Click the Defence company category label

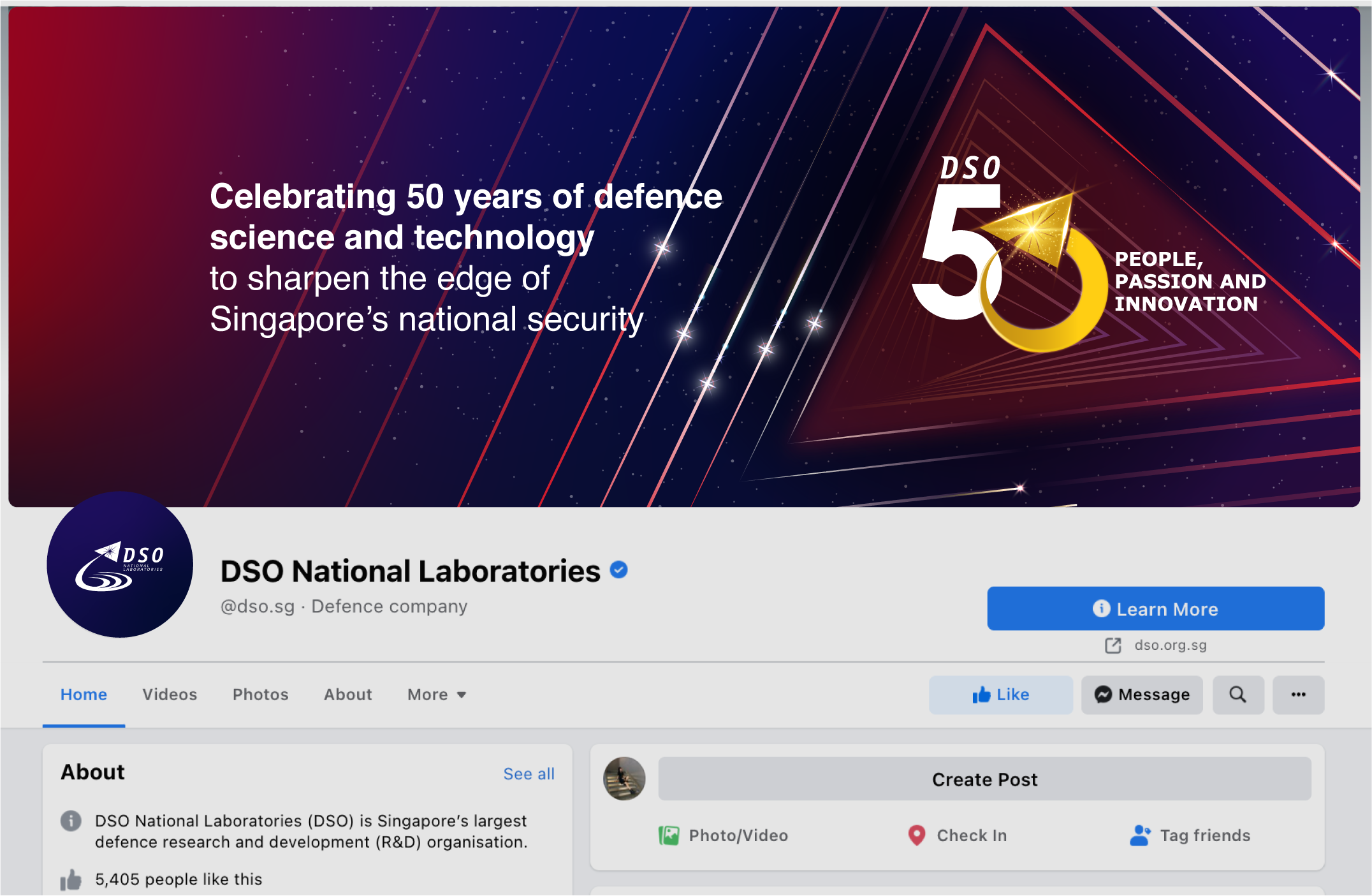click(390, 606)
